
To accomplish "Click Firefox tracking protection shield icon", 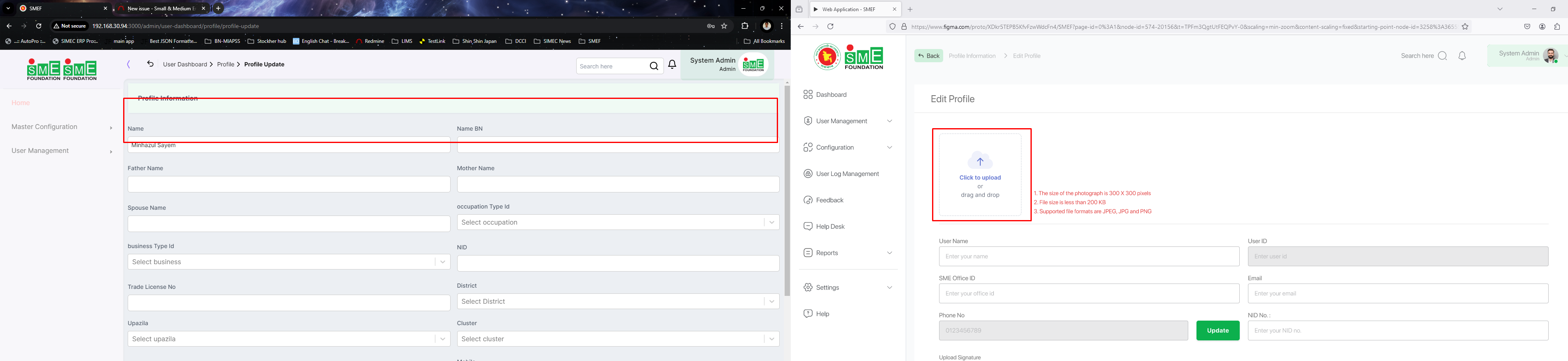I will pyautogui.click(x=893, y=27).
